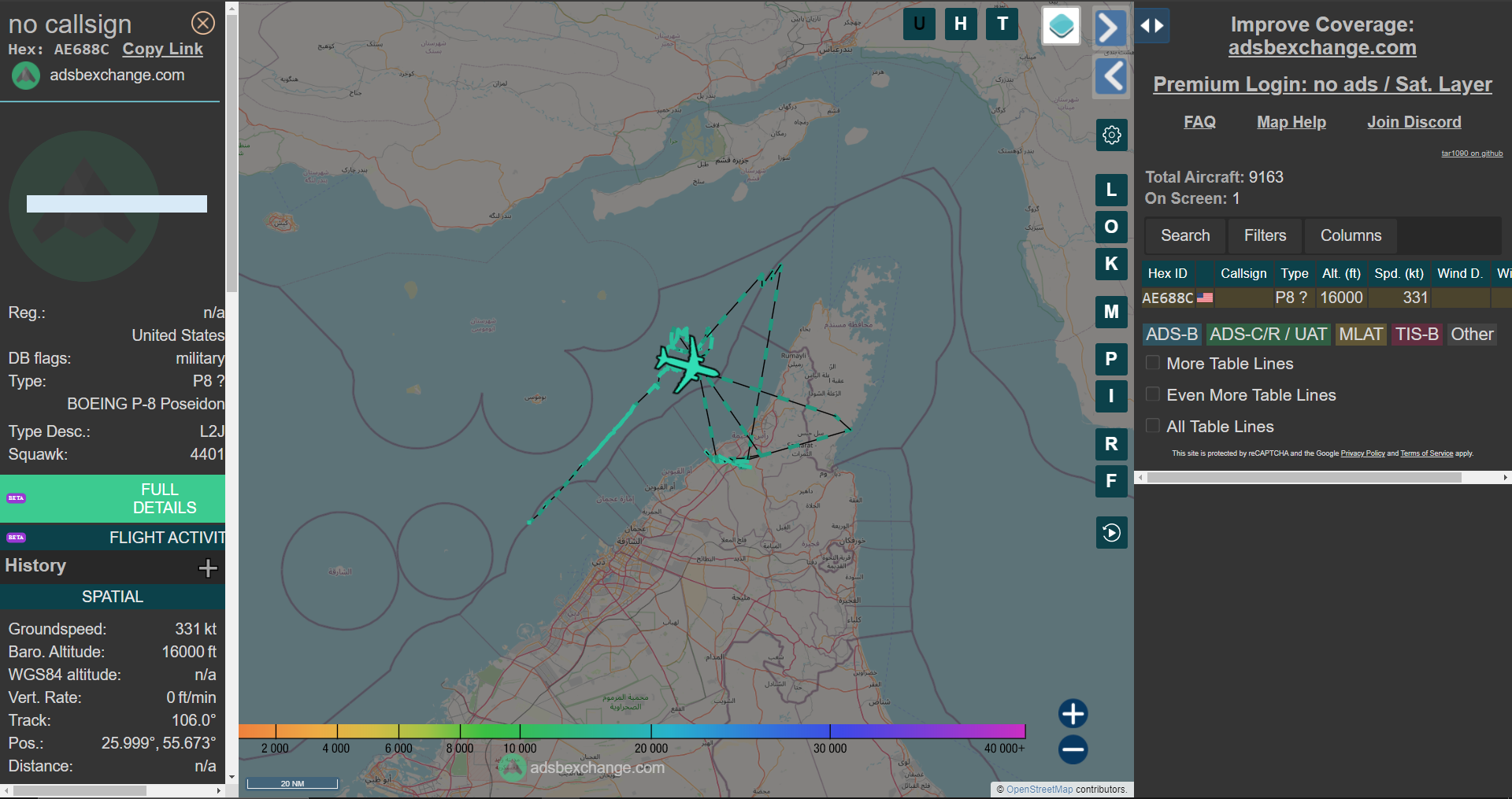Toggle the Other source filter
The height and width of the screenshot is (799, 1512).
point(1472,334)
